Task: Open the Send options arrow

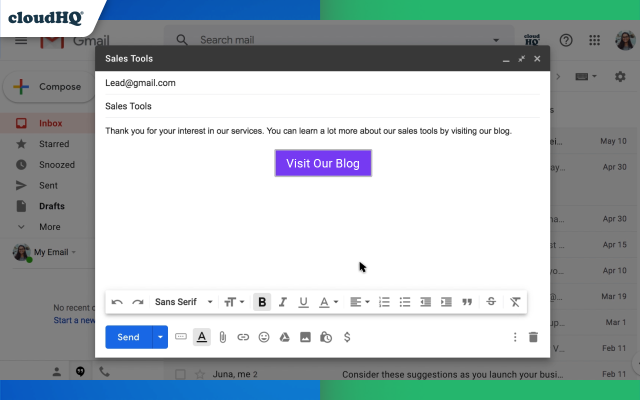Action: [160, 337]
